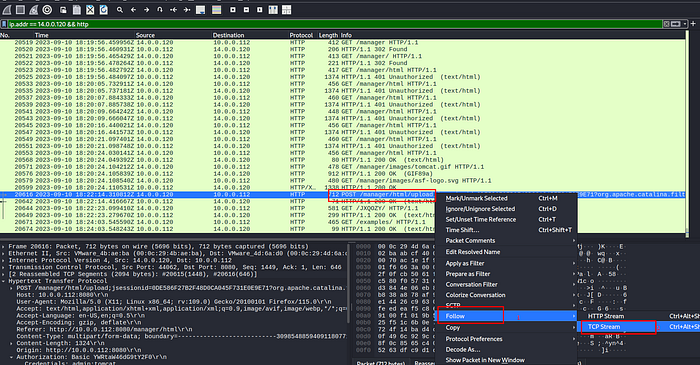The height and width of the screenshot is (365, 700).
Task: Open Find a packet search
Action: coord(120,9)
